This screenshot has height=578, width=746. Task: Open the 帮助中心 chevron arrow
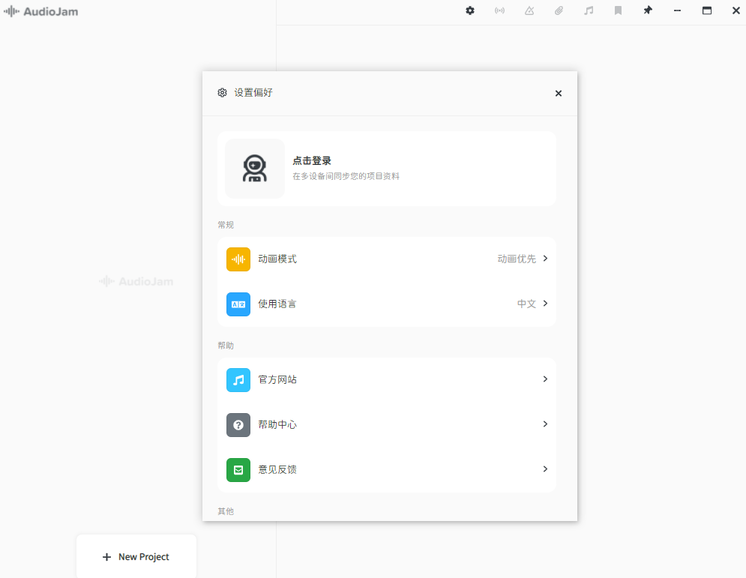coord(545,424)
